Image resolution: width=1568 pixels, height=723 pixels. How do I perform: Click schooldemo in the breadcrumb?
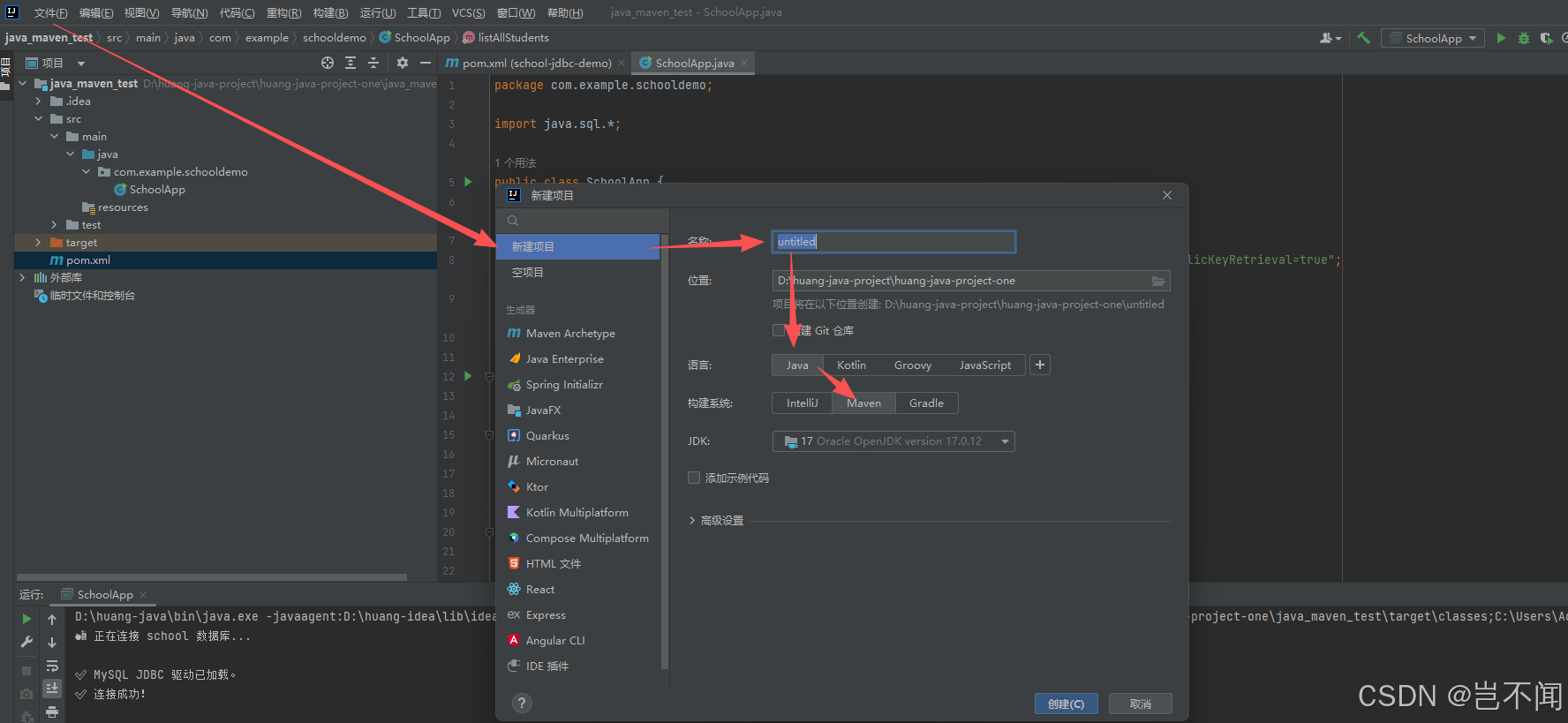click(x=334, y=38)
